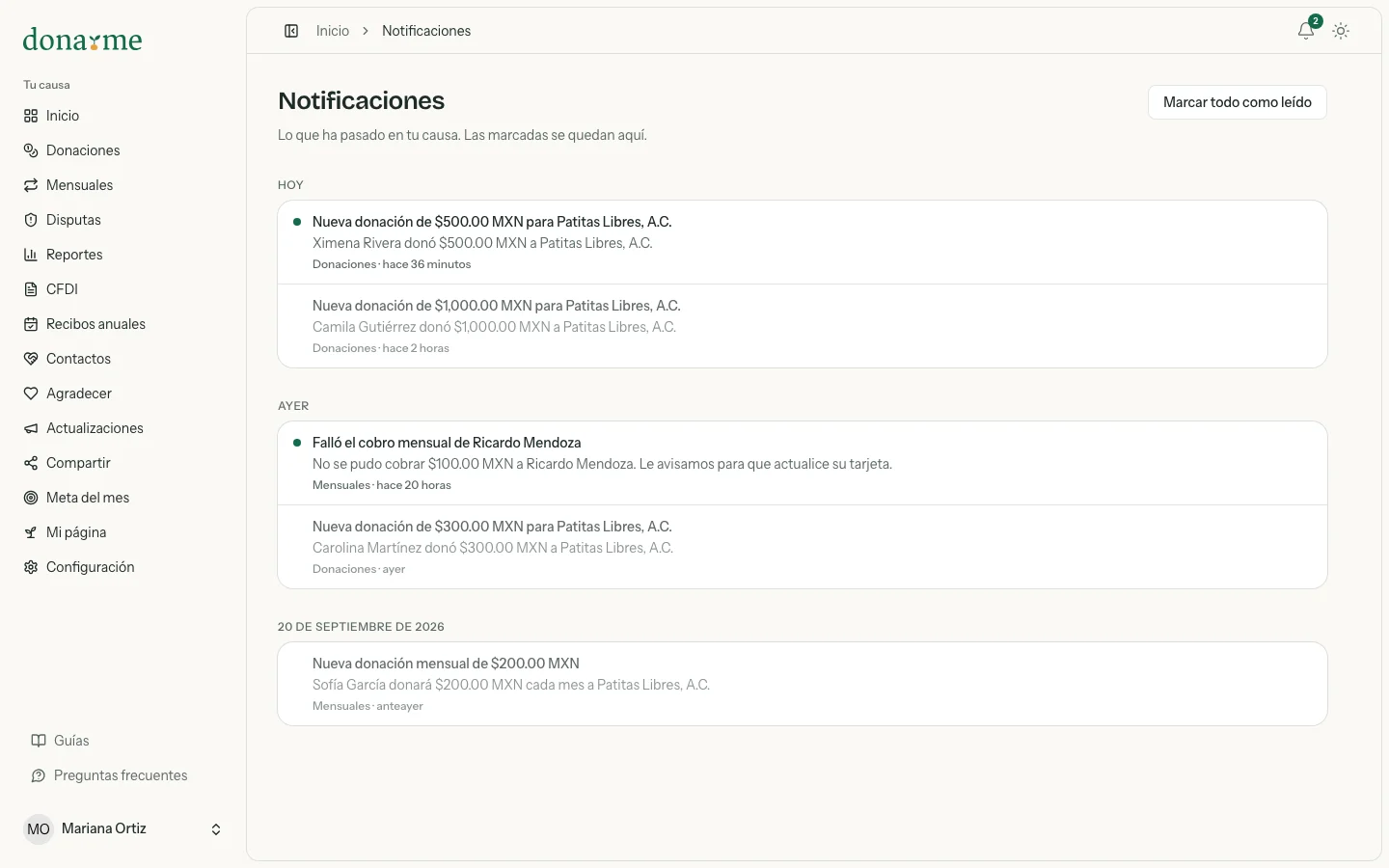
Task: Open the $500.00 MXN Ximena Rivera notification
Action: pyautogui.click(x=803, y=242)
